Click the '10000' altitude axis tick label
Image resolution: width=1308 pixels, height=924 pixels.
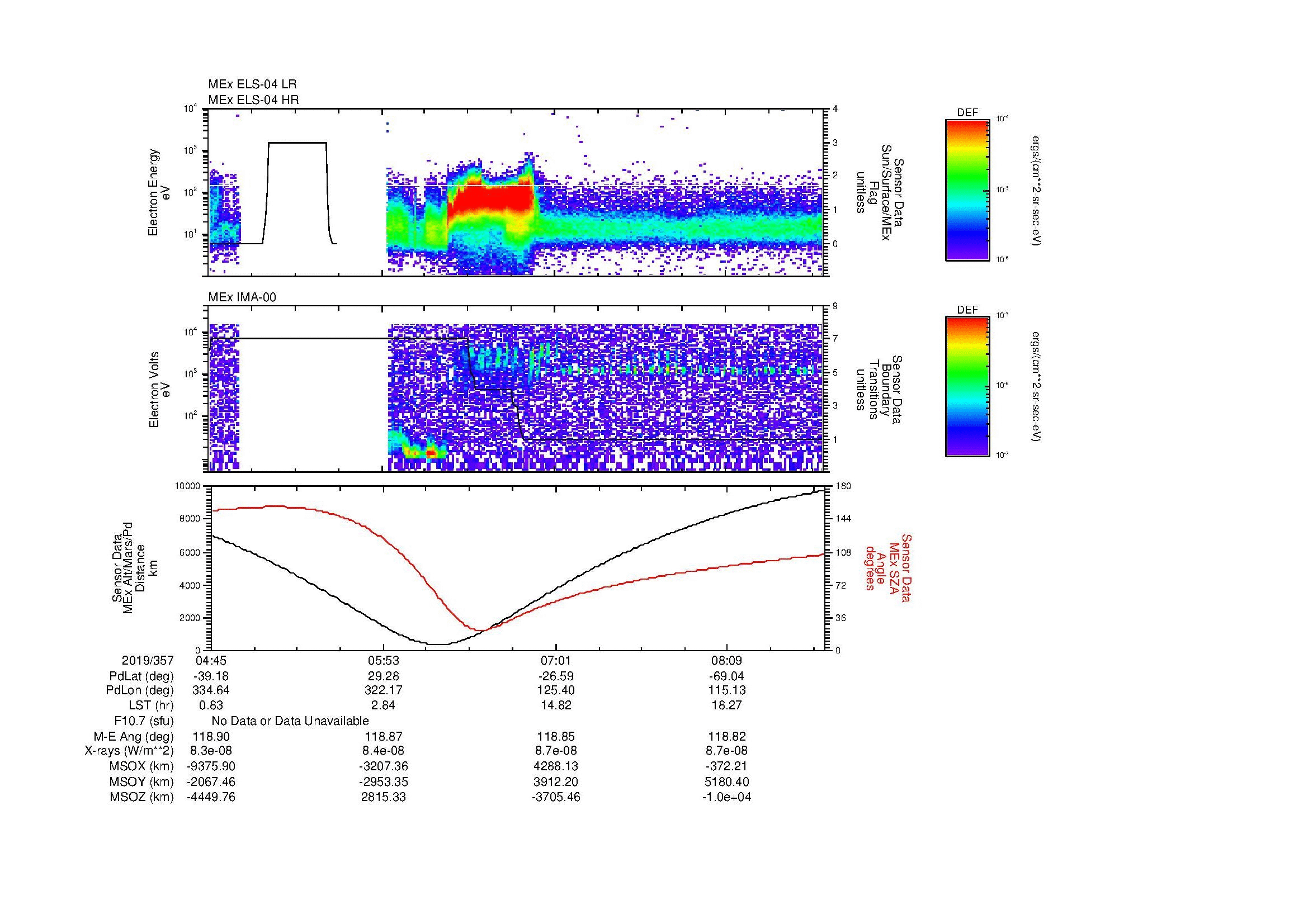tap(187, 486)
